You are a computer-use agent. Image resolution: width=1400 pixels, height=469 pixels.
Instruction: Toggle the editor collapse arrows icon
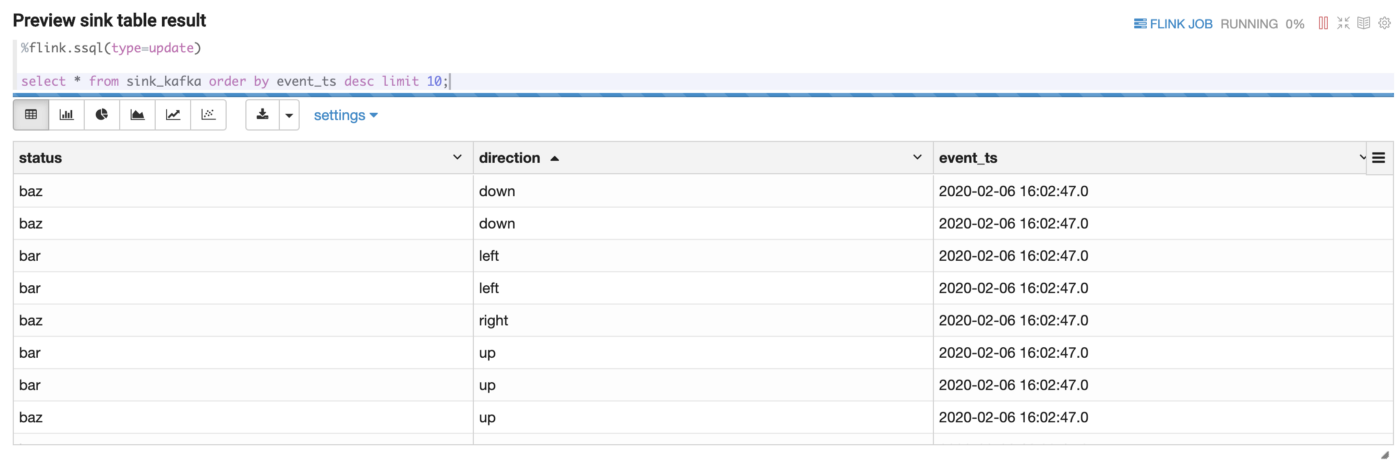[x=1344, y=23]
